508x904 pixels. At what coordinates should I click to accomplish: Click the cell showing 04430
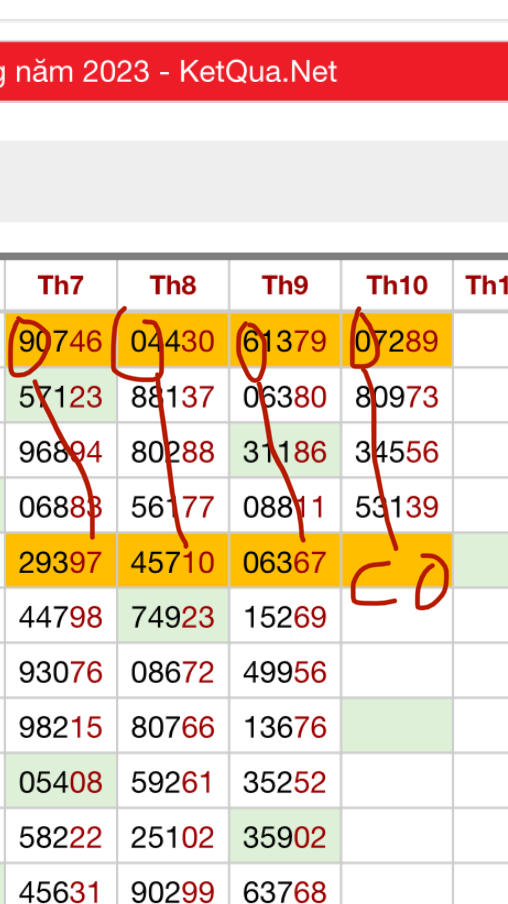point(173,341)
